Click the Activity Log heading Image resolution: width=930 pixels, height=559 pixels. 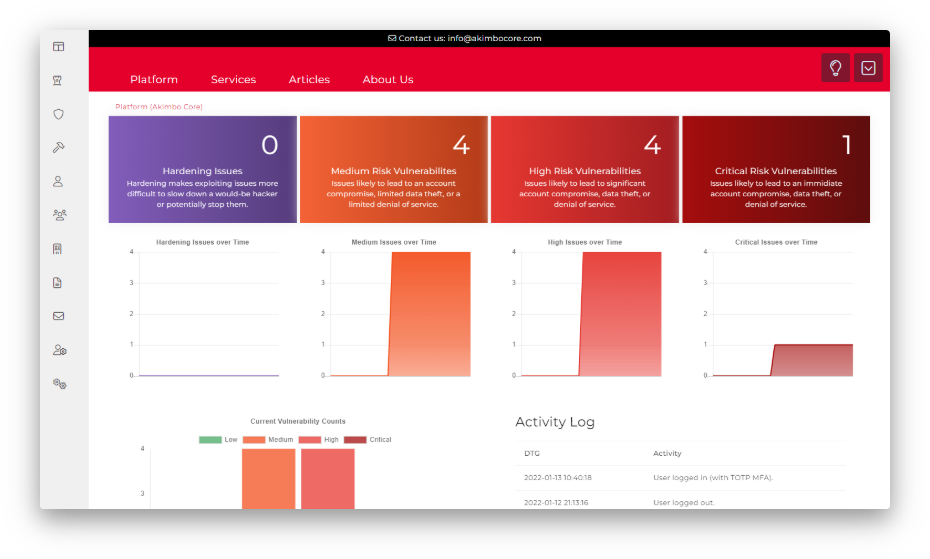[x=555, y=422]
